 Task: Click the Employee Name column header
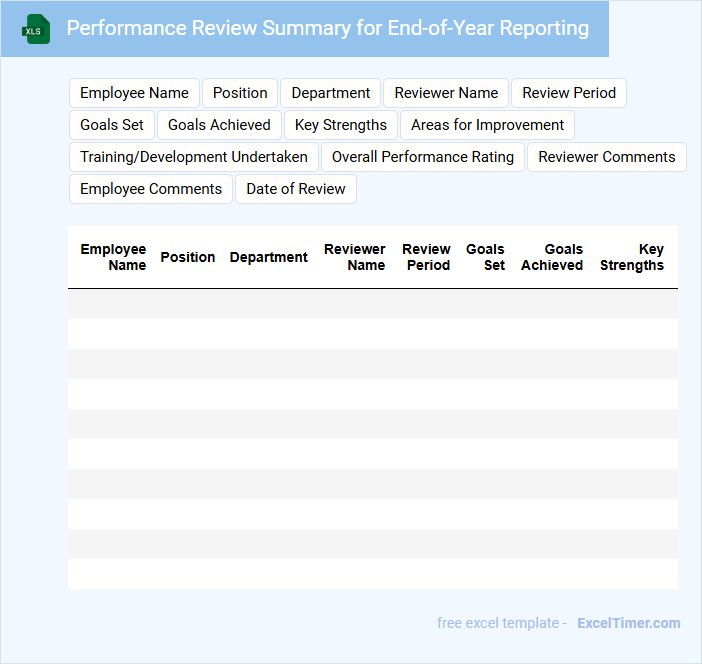[x=113, y=257]
